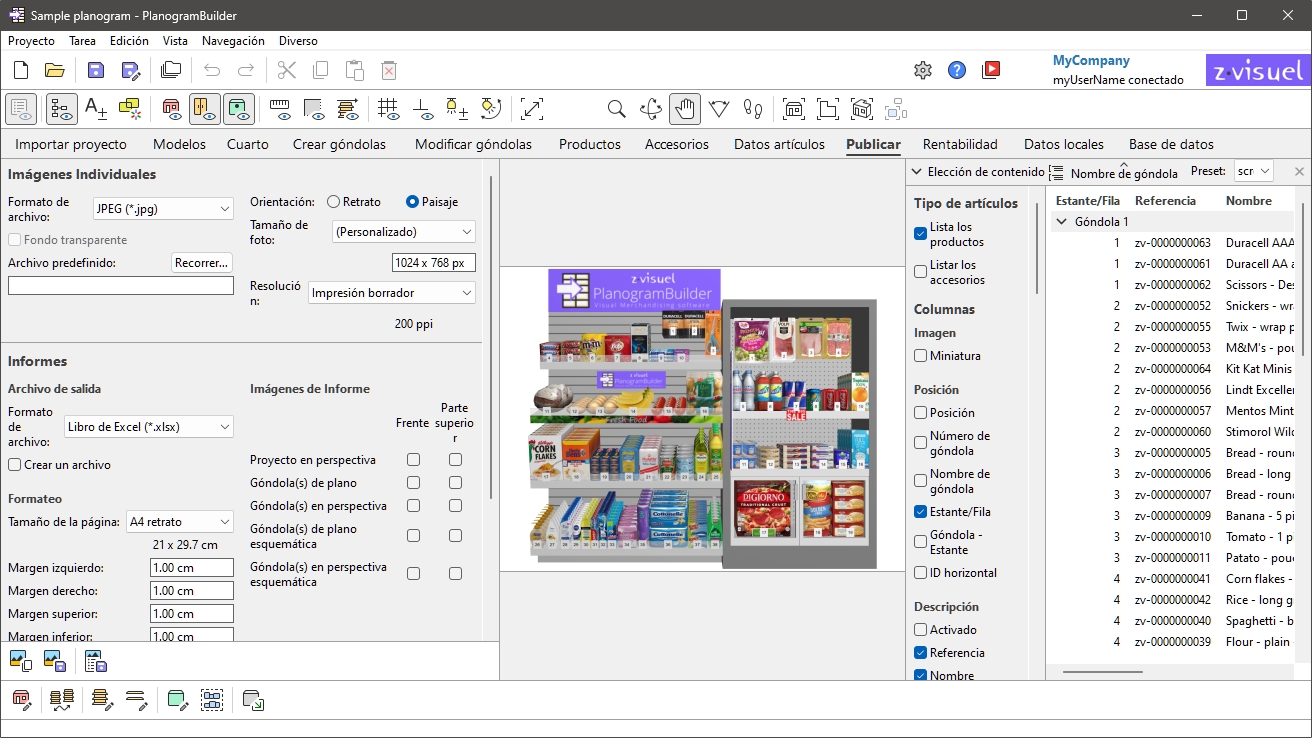Toggle the grid visibility icon
The width and height of the screenshot is (1312, 738).
point(389,108)
